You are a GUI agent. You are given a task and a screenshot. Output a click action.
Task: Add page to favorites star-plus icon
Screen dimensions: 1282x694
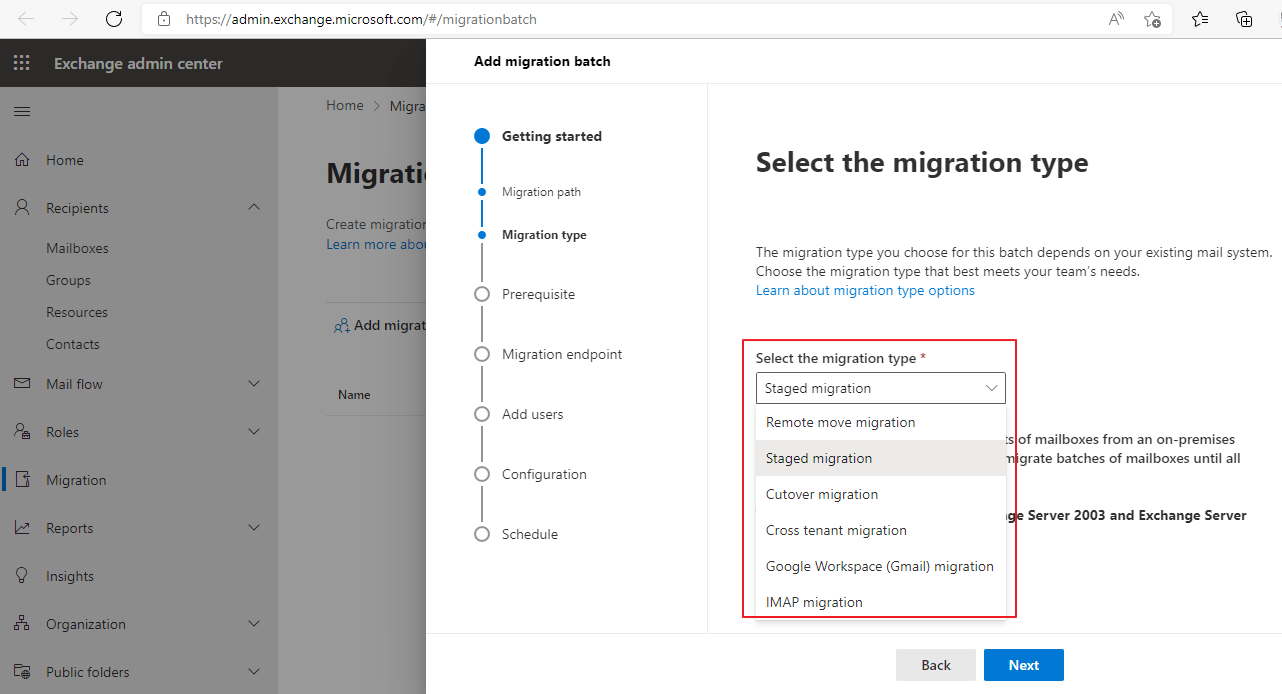[1152, 19]
